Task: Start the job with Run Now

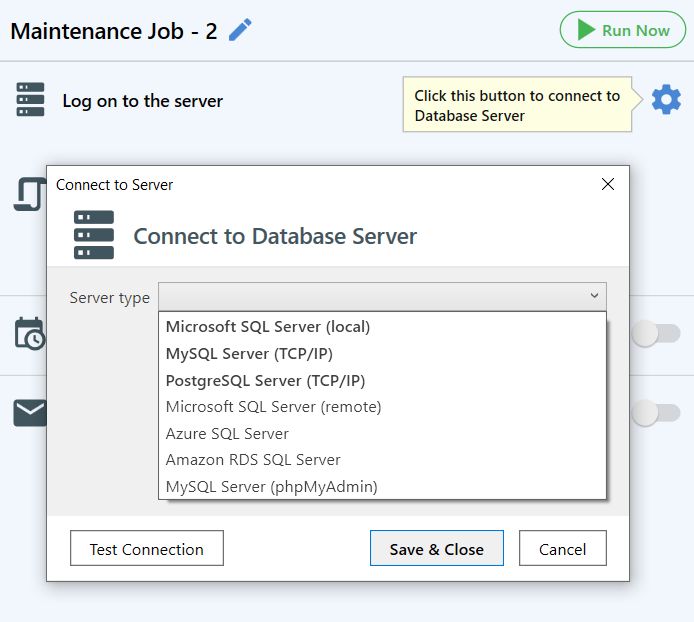Action: pos(622,30)
